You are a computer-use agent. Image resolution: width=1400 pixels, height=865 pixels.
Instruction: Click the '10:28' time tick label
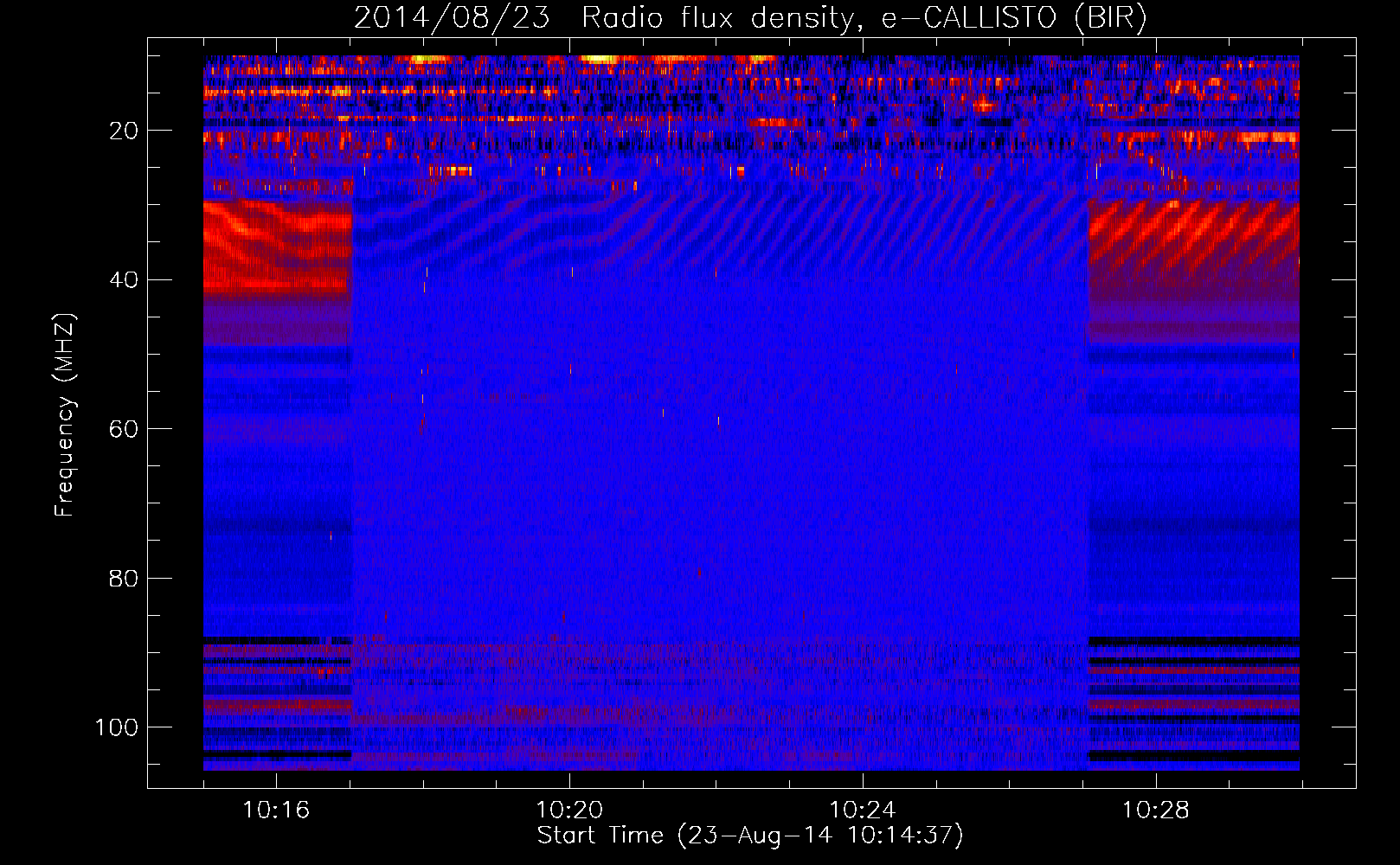1156,811
